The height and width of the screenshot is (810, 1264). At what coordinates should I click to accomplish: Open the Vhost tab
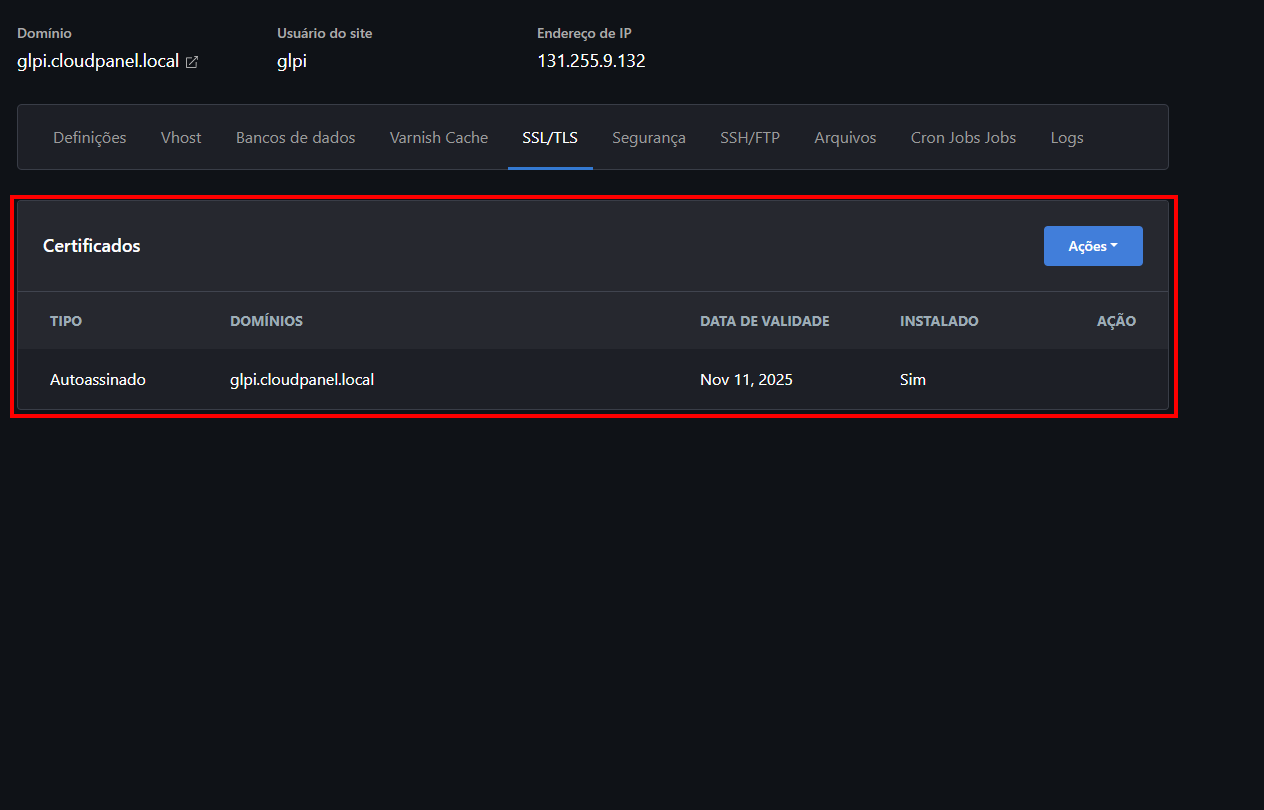click(x=181, y=138)
